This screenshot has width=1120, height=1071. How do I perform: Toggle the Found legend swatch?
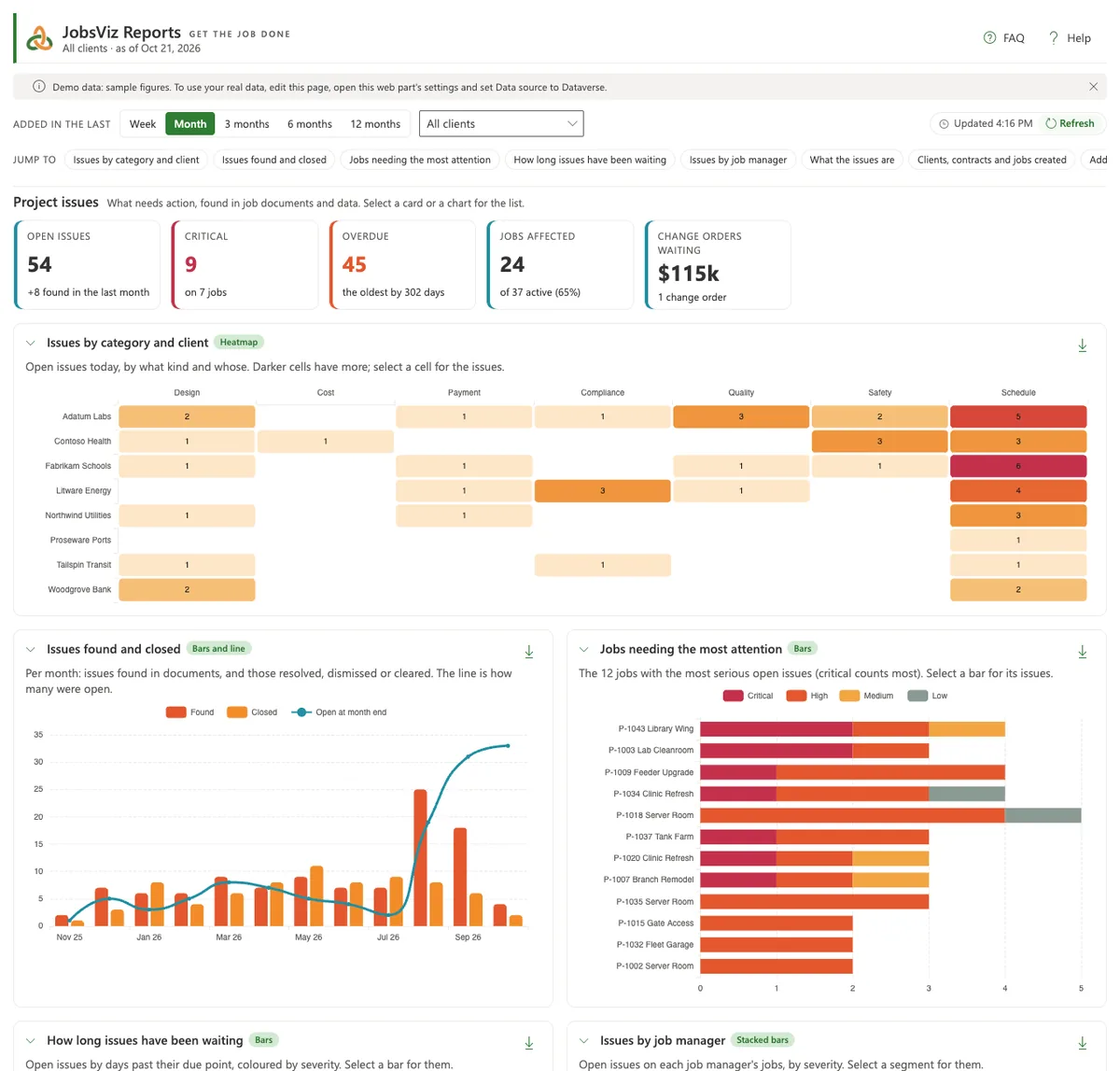click(175, 712)
